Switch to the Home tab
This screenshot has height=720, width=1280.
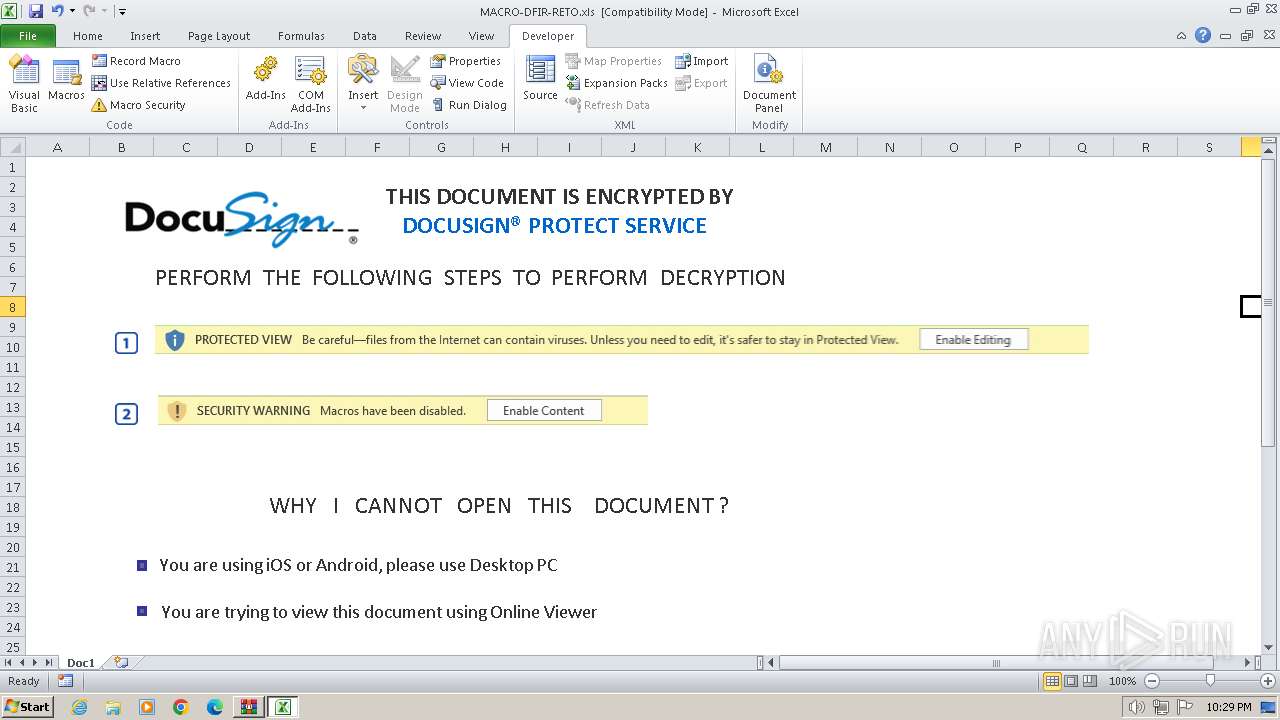88,36
